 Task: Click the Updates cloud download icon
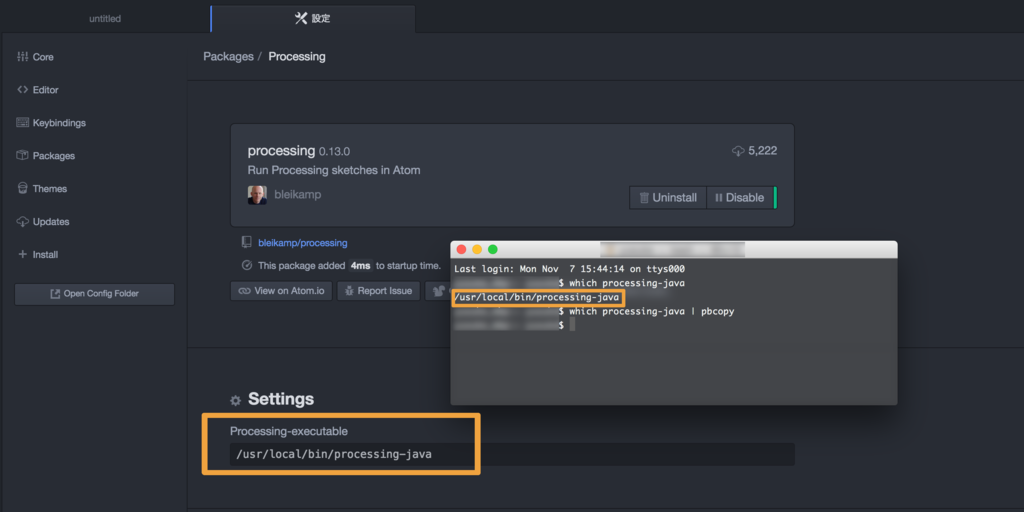coord(22,221)
